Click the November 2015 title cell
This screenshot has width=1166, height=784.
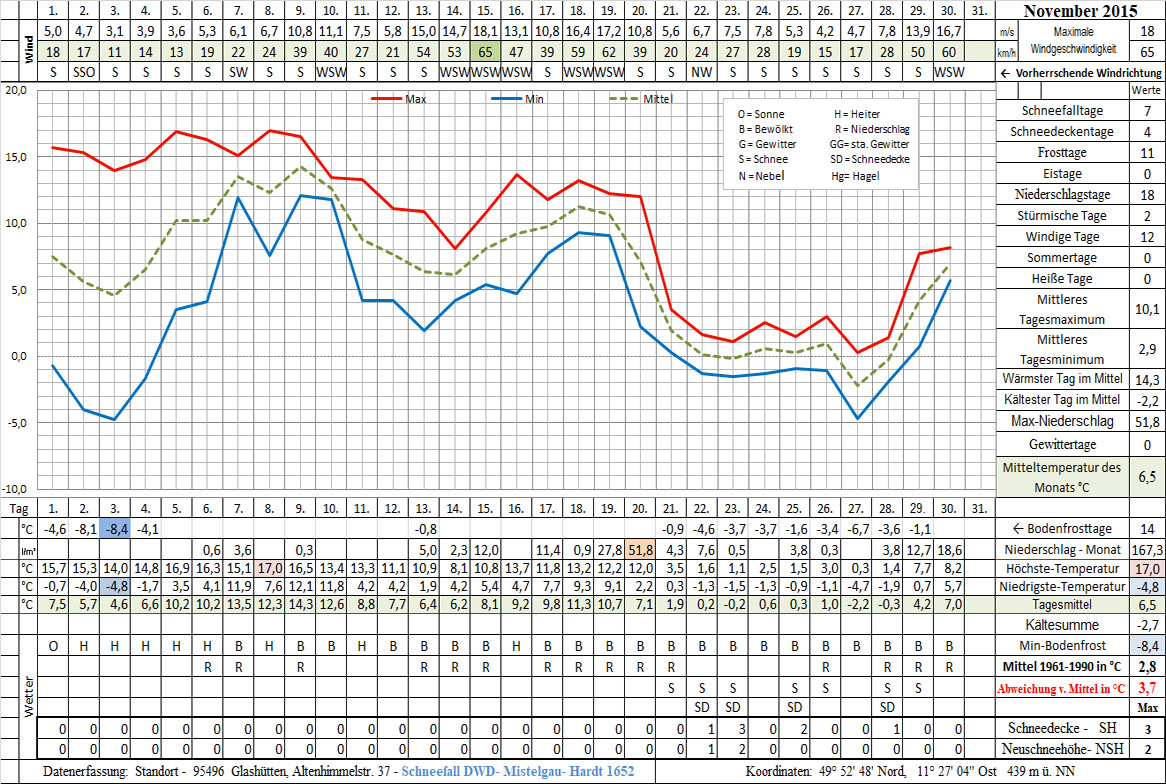coord(1080,12)
